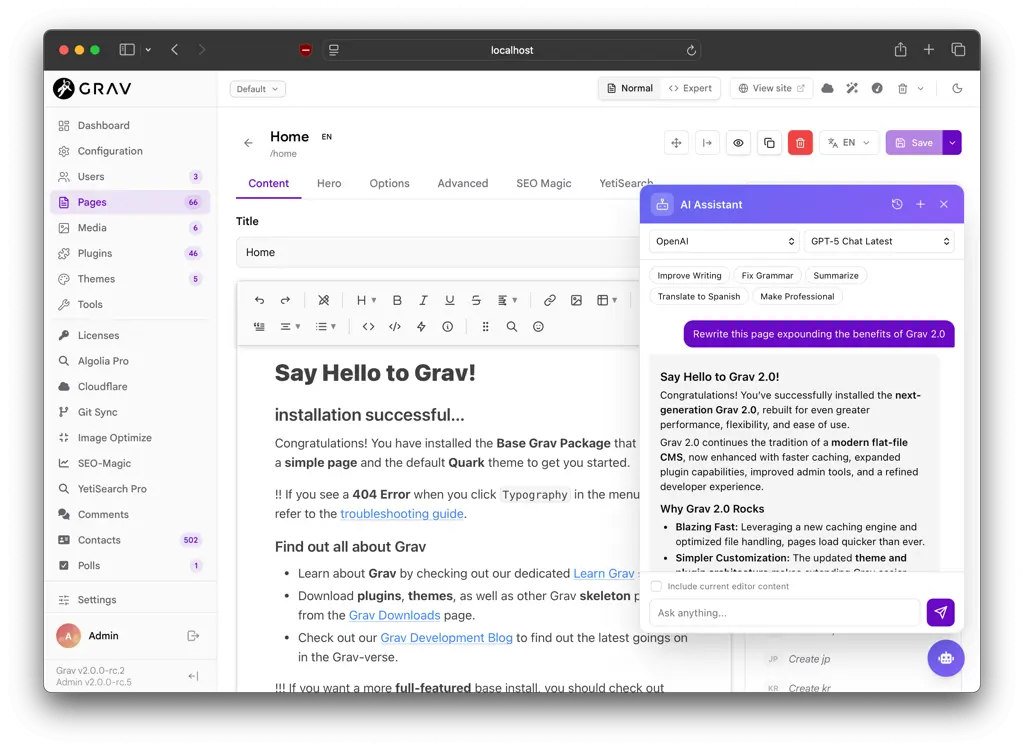Open Dashboard in the sidebar
Viewport: 1024px width, 750px height.
(x=130, y=125)
